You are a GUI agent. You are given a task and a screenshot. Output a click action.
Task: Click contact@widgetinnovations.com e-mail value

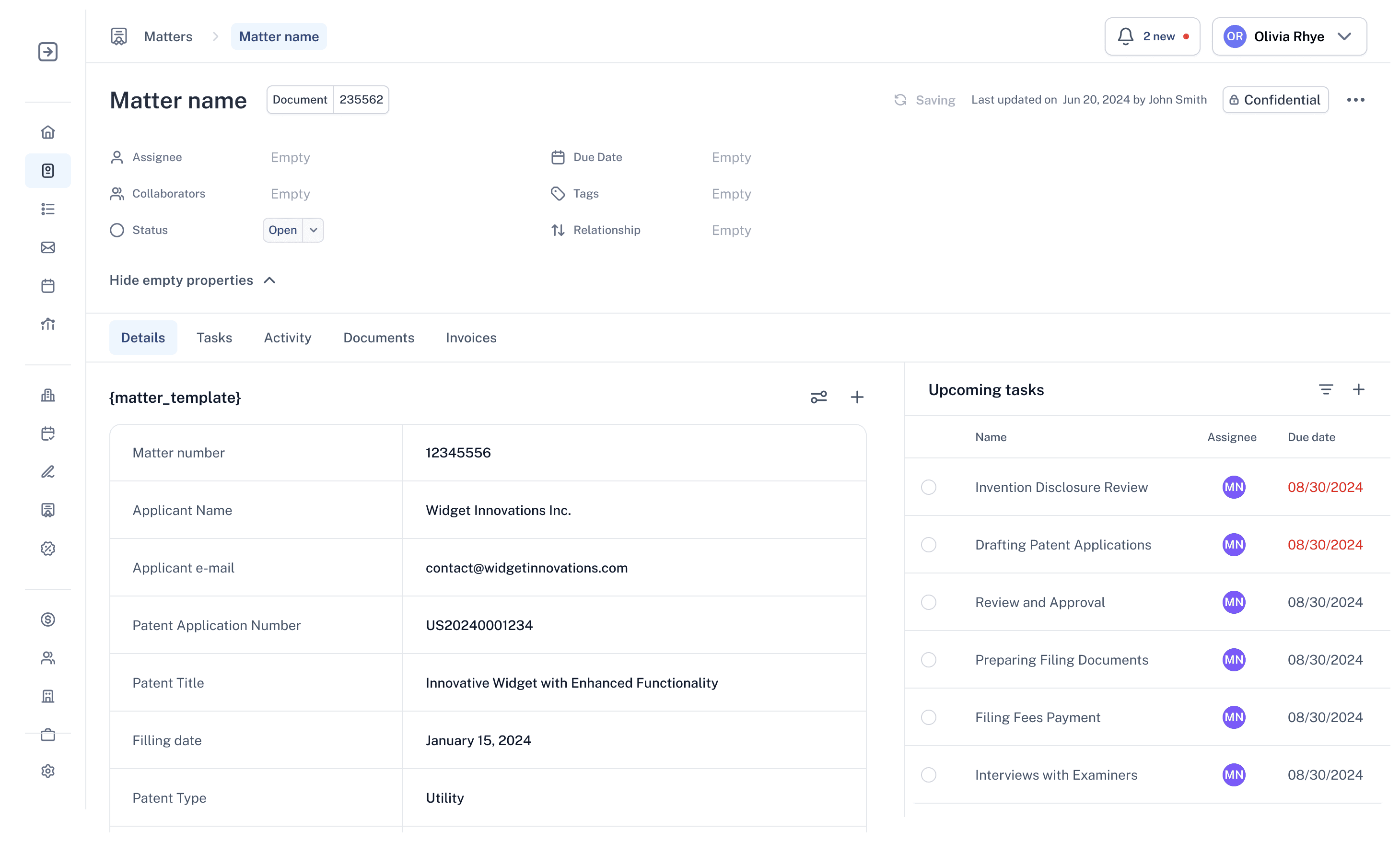(526, 568)
